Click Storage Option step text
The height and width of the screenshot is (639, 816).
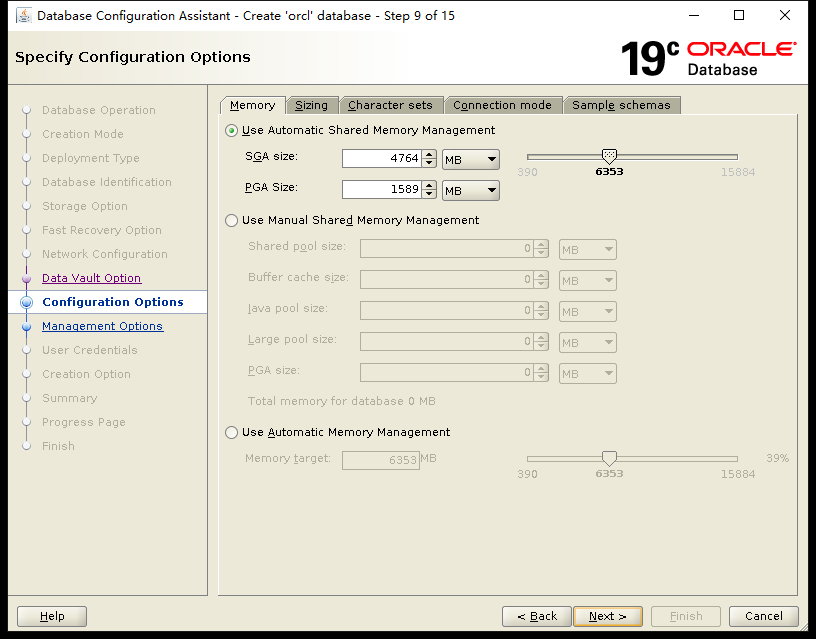click(x=85, y=206)
